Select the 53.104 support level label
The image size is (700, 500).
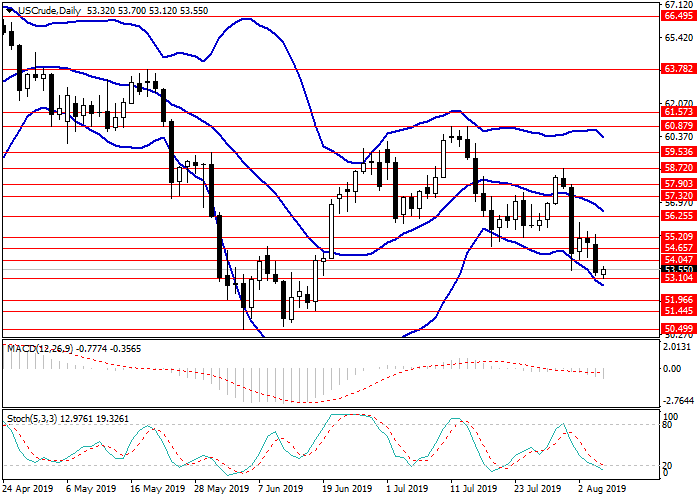(x=679, y=279)
